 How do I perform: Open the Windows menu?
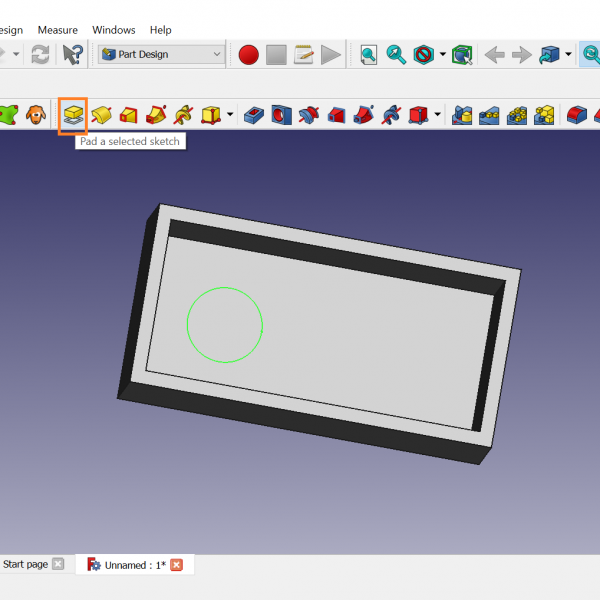tap(114, 30)
